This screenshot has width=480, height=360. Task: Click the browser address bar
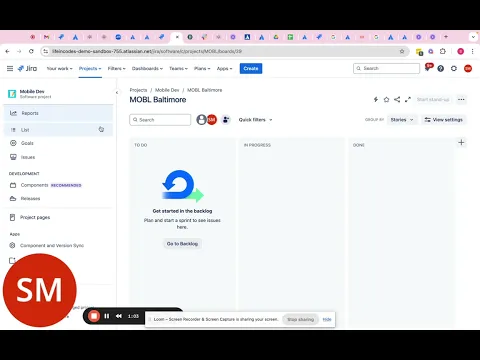click(x=225, y=51)
